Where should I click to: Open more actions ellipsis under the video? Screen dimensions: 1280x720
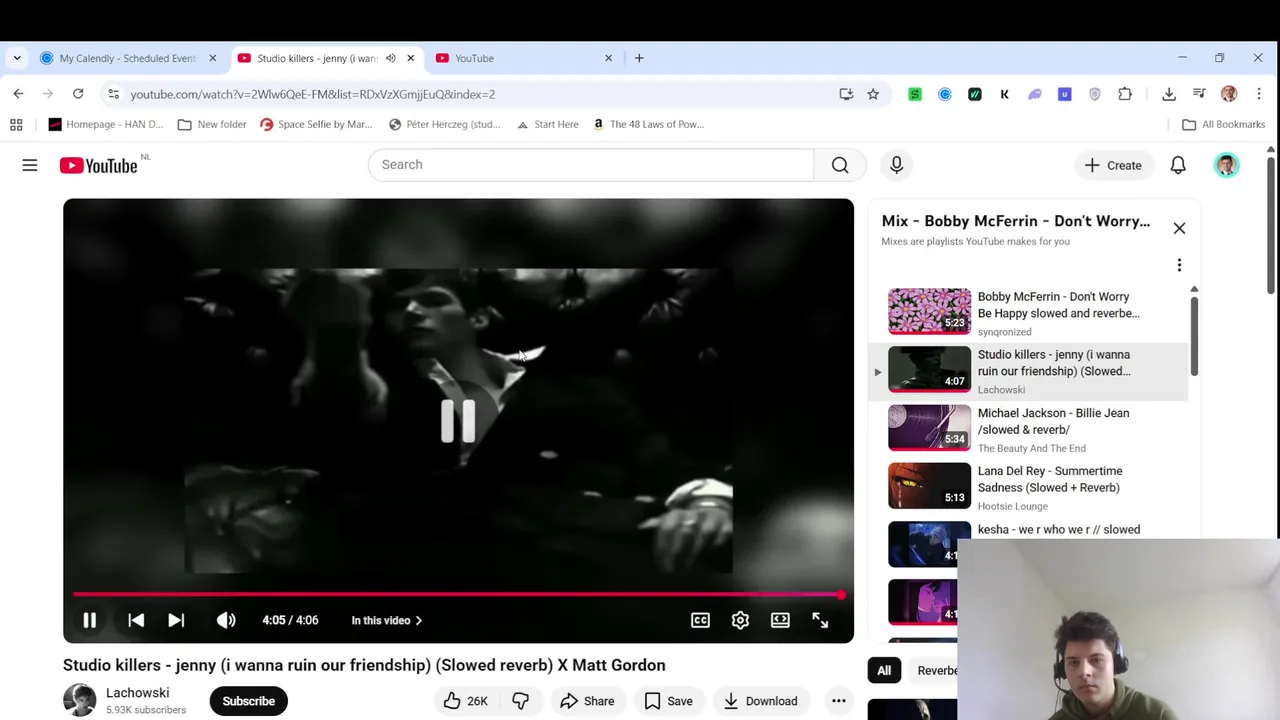839,701
